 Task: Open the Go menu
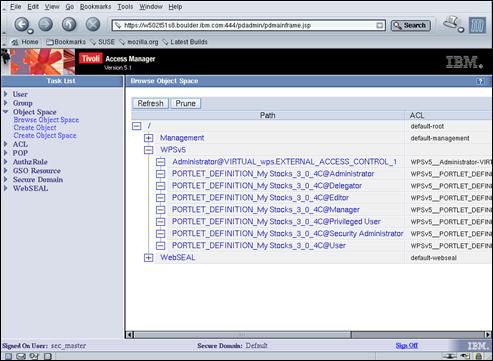click(x=69, y=7)
